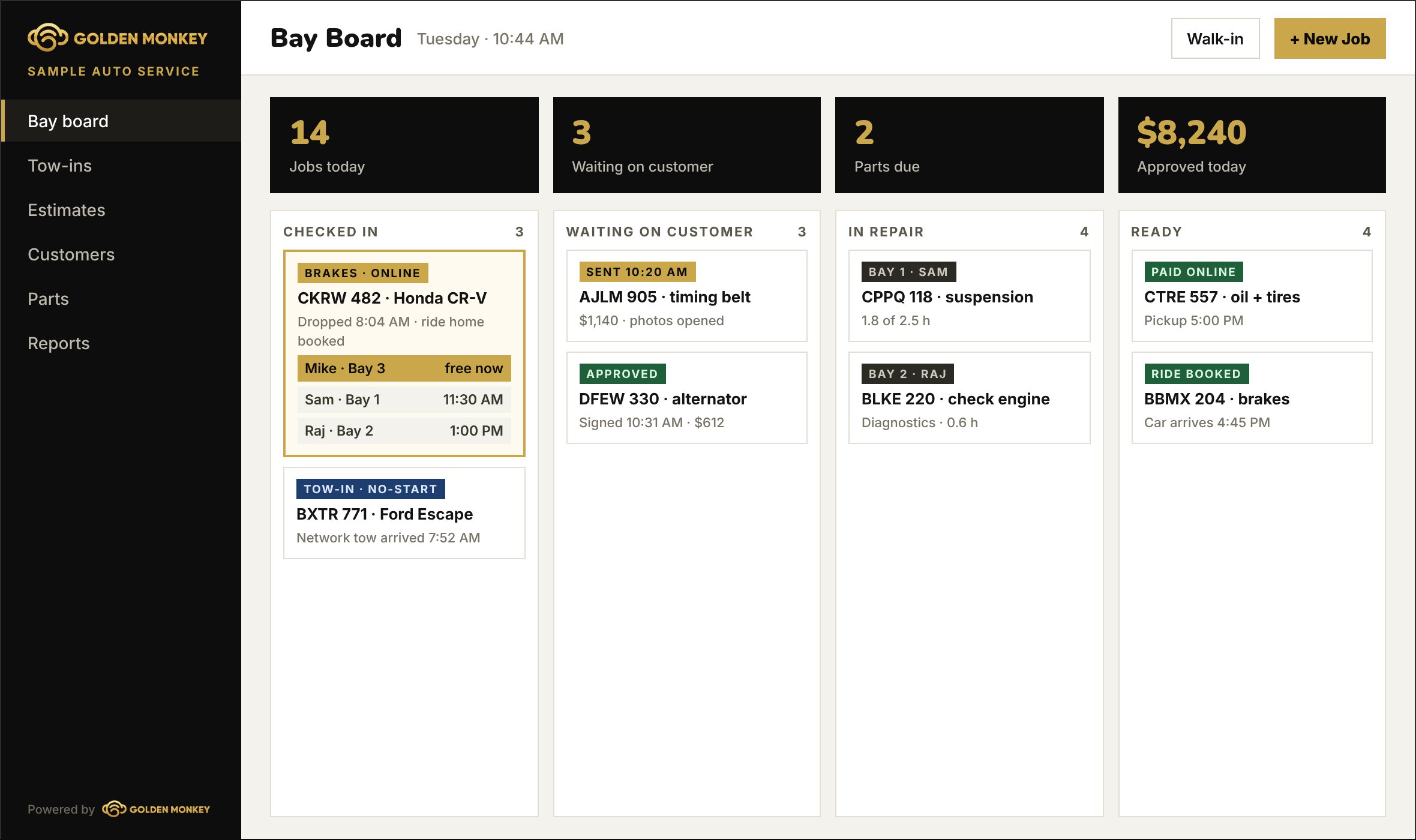Click the BAY 1 · SAM tag
The width and height of the screenshot is (1416, 840).
(908, 272)
